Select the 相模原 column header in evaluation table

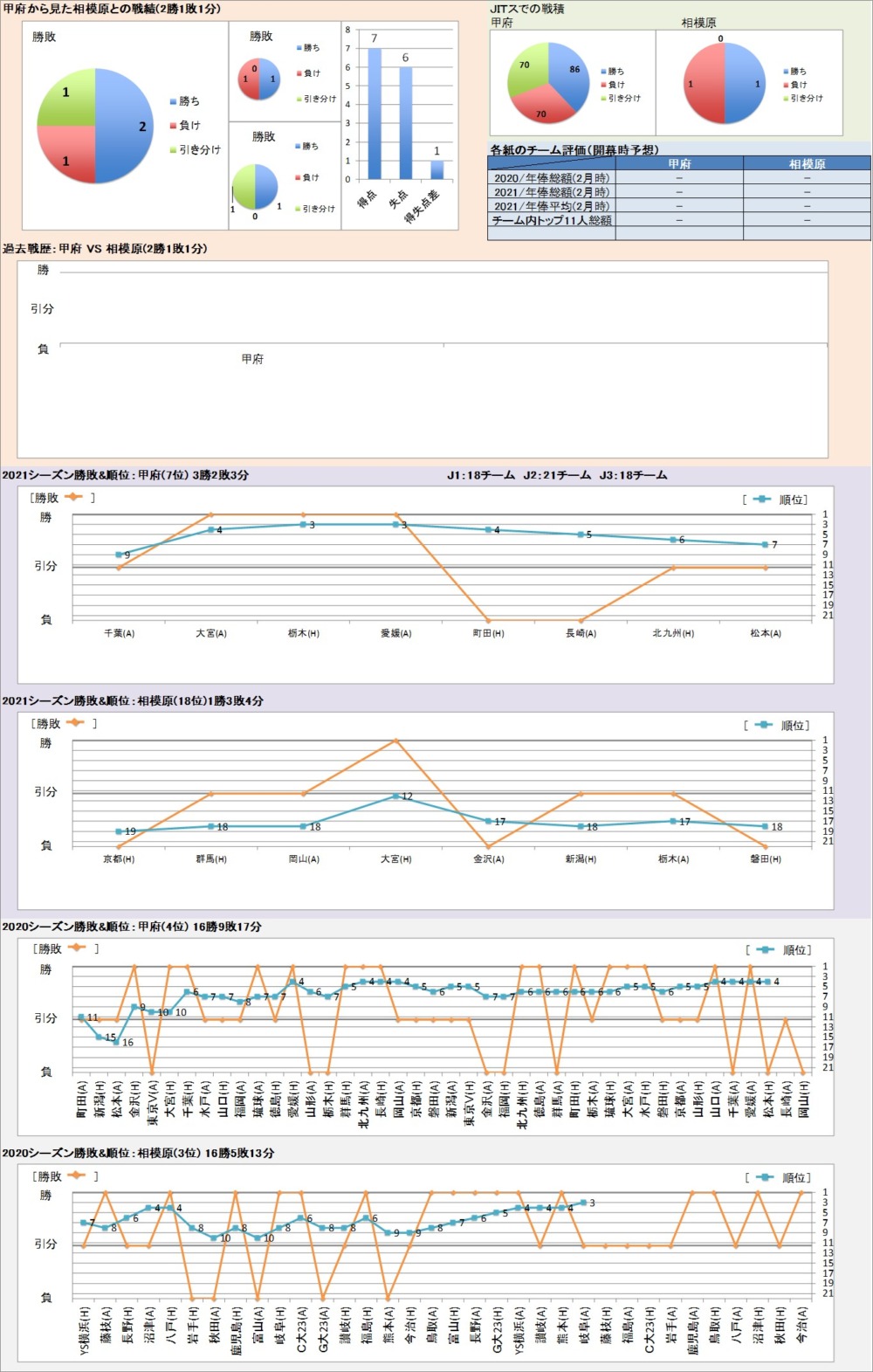[x=807, y=163]
